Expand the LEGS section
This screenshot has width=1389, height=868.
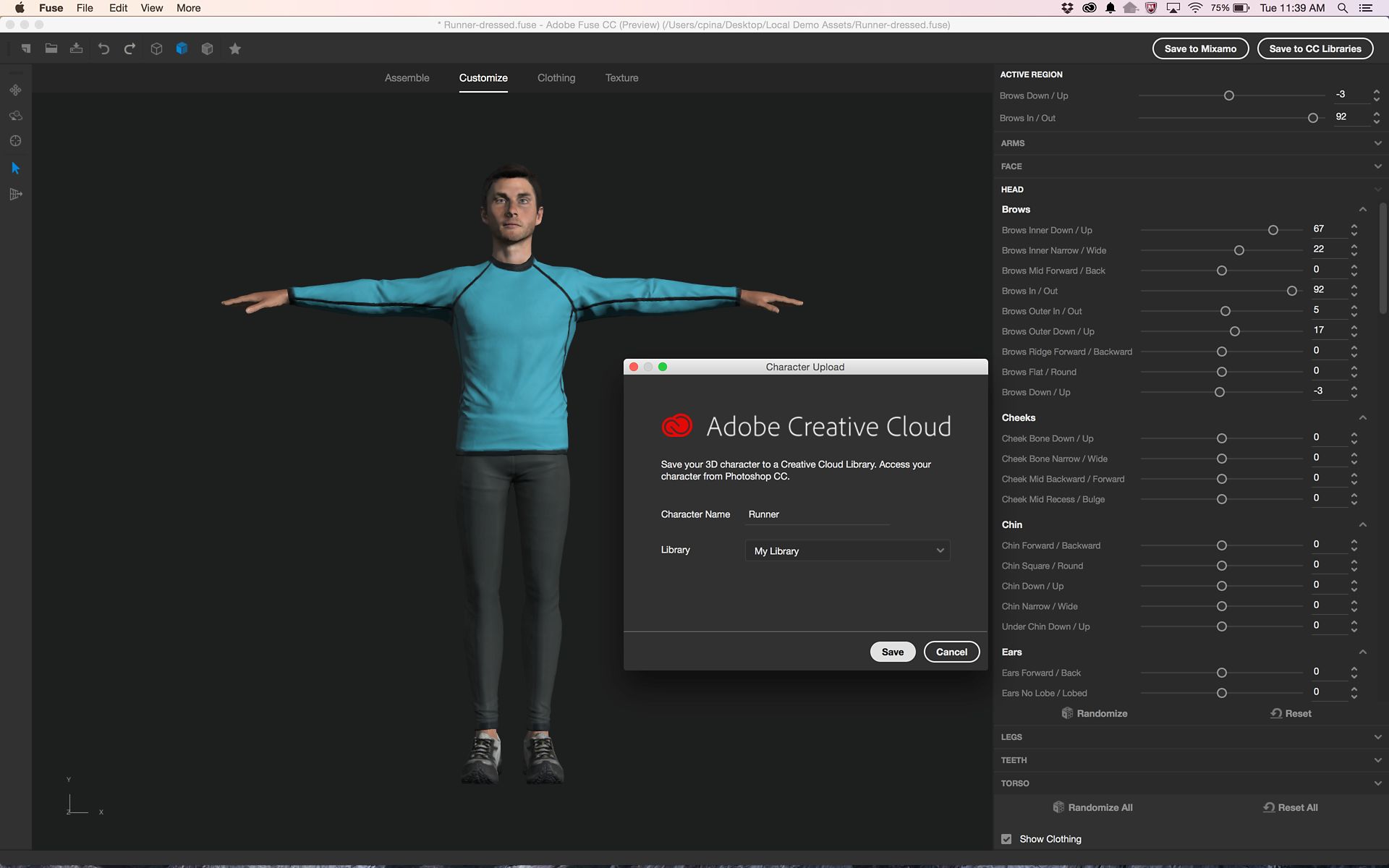point(1377,736)
